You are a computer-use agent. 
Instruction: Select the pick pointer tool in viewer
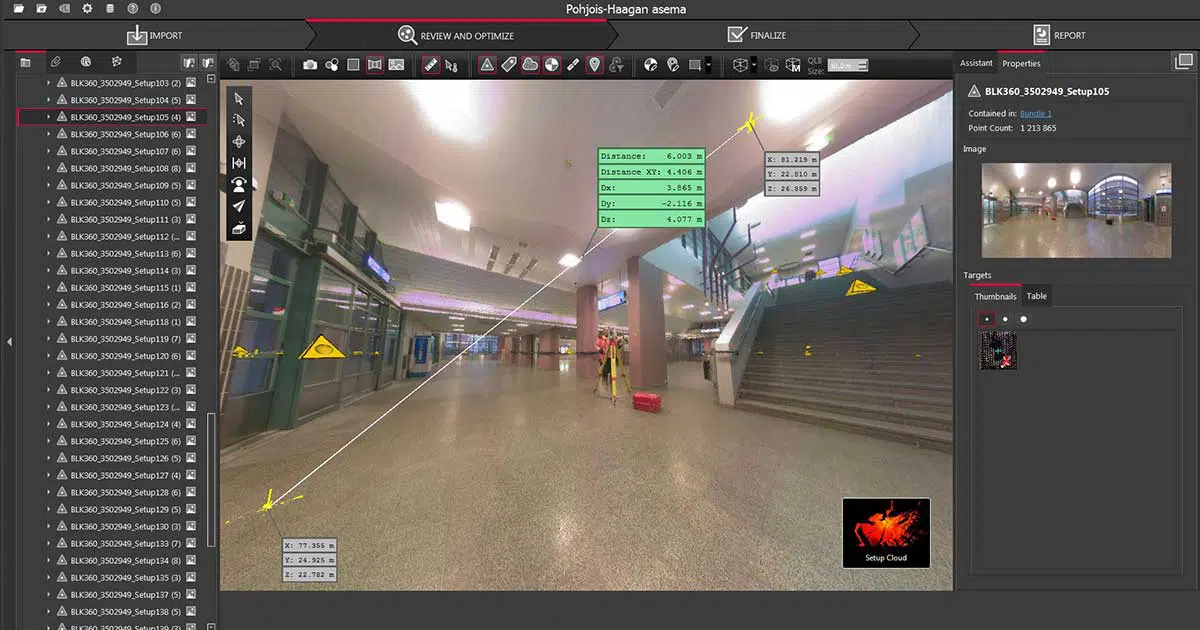(239, 98)
